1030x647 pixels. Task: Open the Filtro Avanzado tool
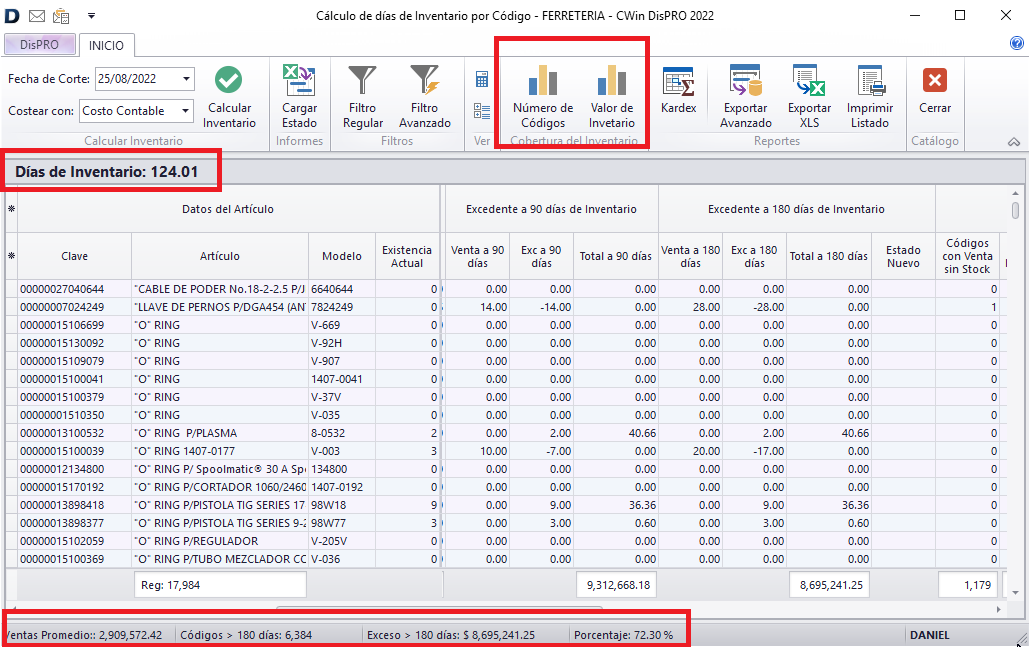424,97
